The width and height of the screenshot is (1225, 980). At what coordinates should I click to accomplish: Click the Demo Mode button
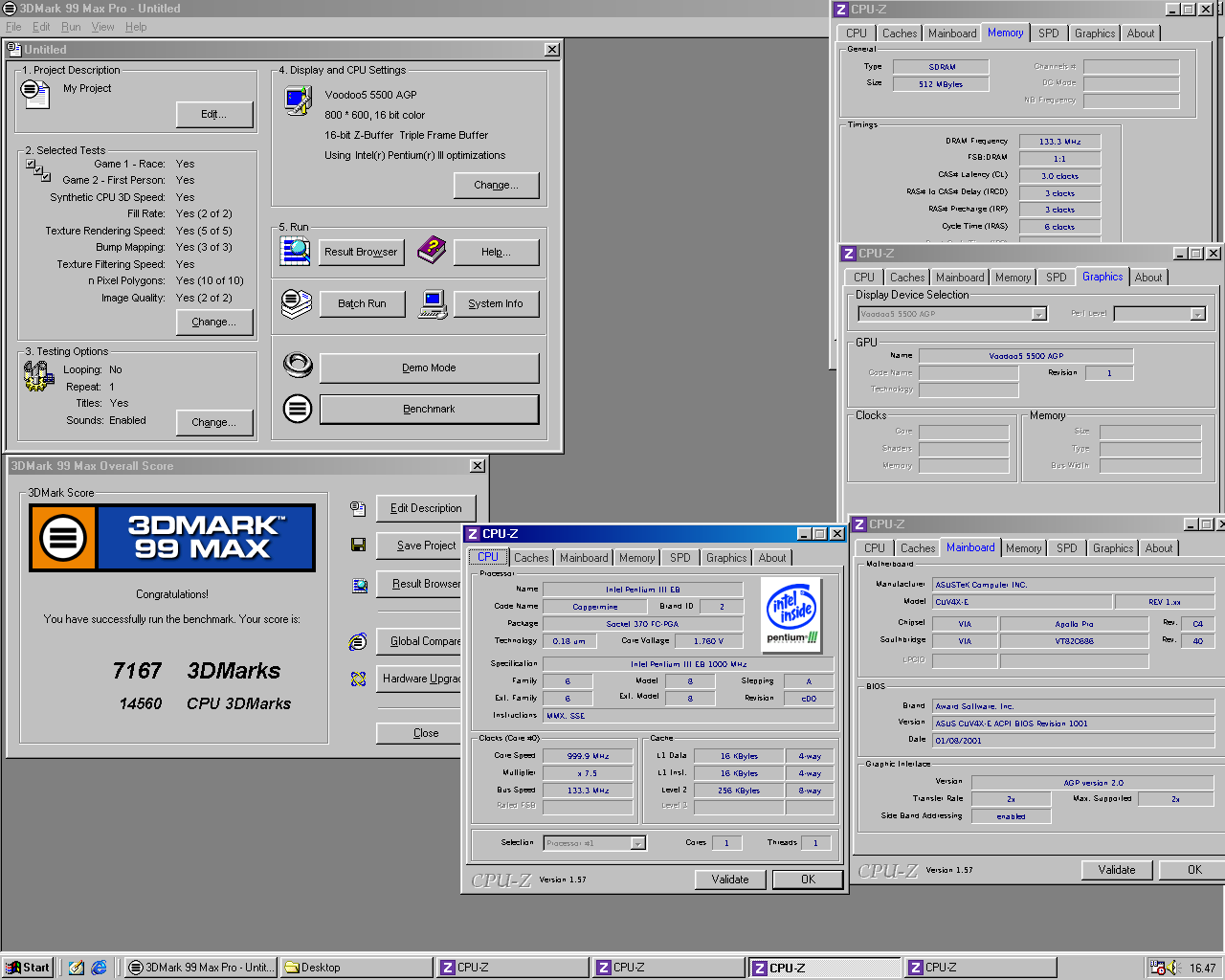pyautogui.click(x=429, y=367)
